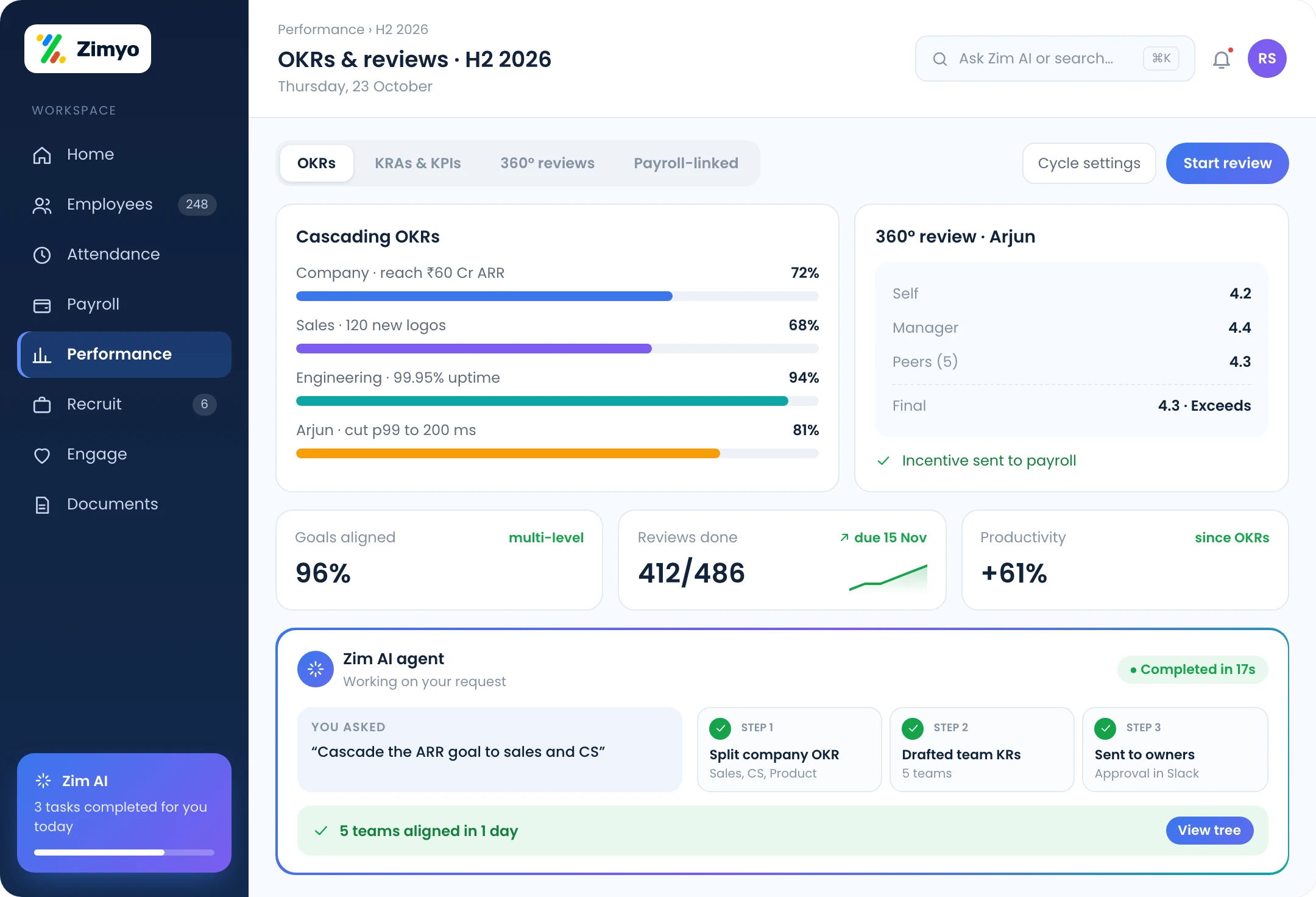The width and height of the screenshot is (1316, 897).
Task: Click 'Incentive sent to payroll' text
Action: pyautogui.click(x=989, y=461)
